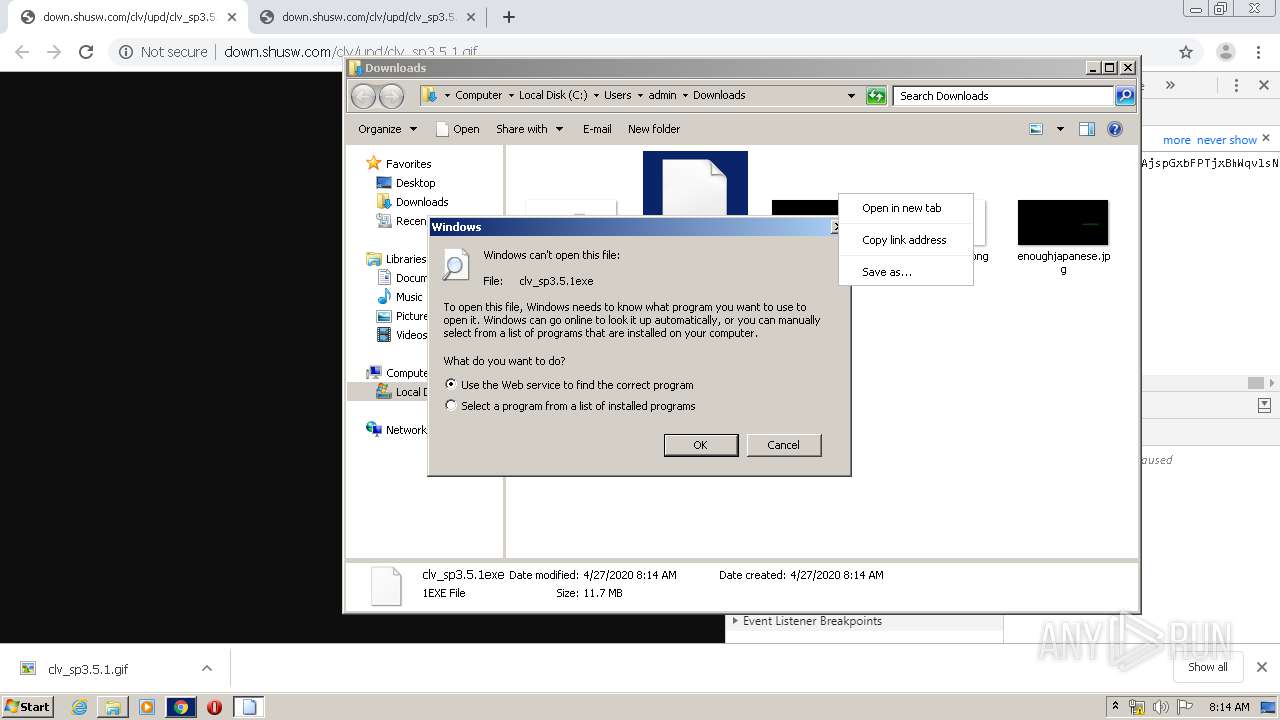Click Chrome's back navigation arrow
Viewport: 1280px width, 720px height.
(x=22, y=52)
